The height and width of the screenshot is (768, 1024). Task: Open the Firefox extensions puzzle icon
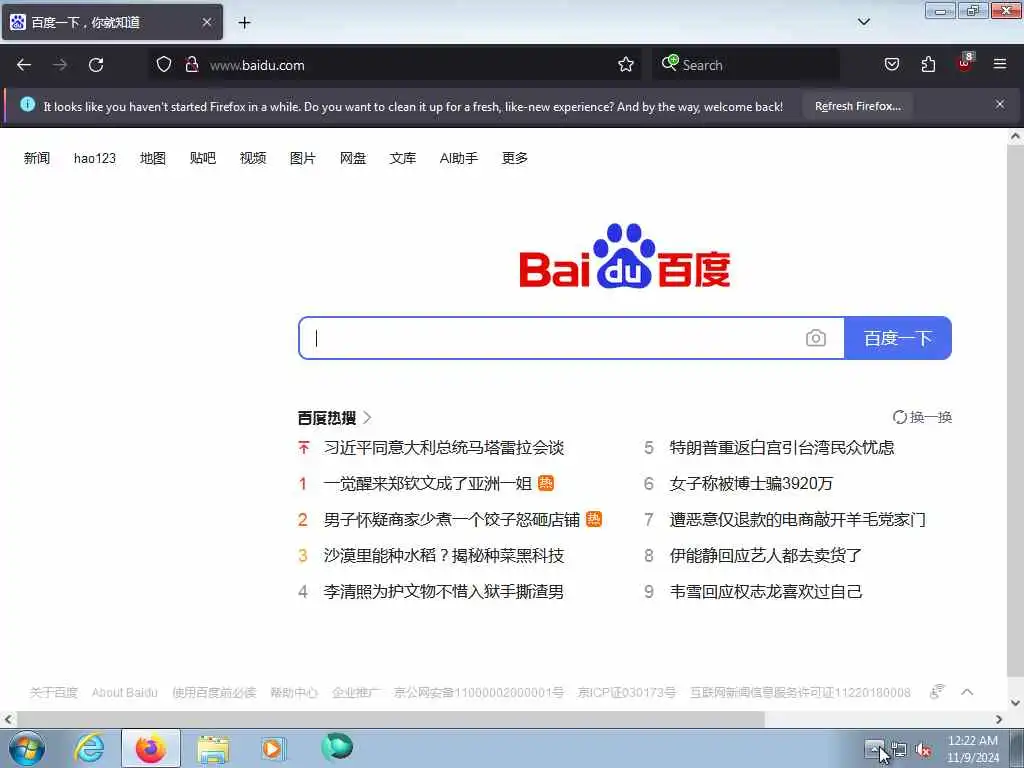click(928, 64)
